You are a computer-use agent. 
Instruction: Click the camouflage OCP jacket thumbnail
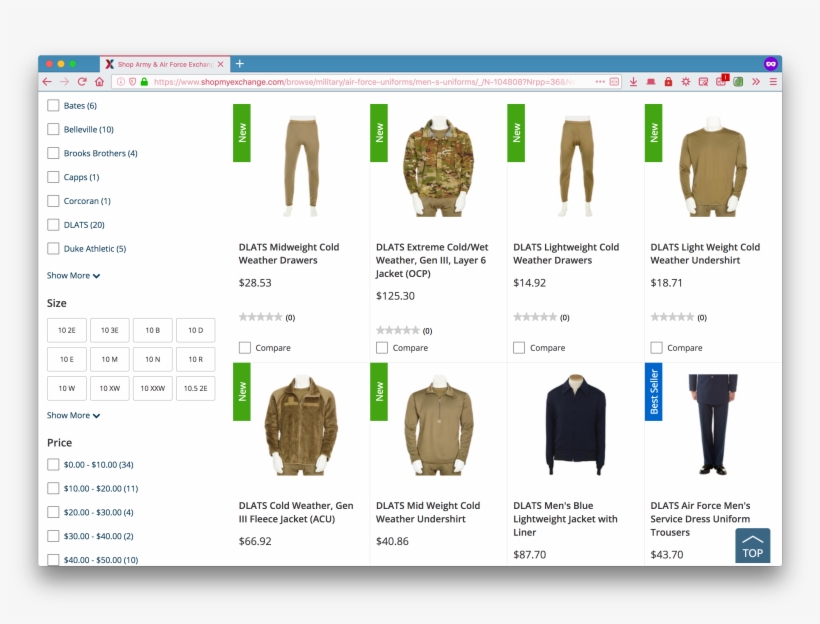tap(438, 166)
